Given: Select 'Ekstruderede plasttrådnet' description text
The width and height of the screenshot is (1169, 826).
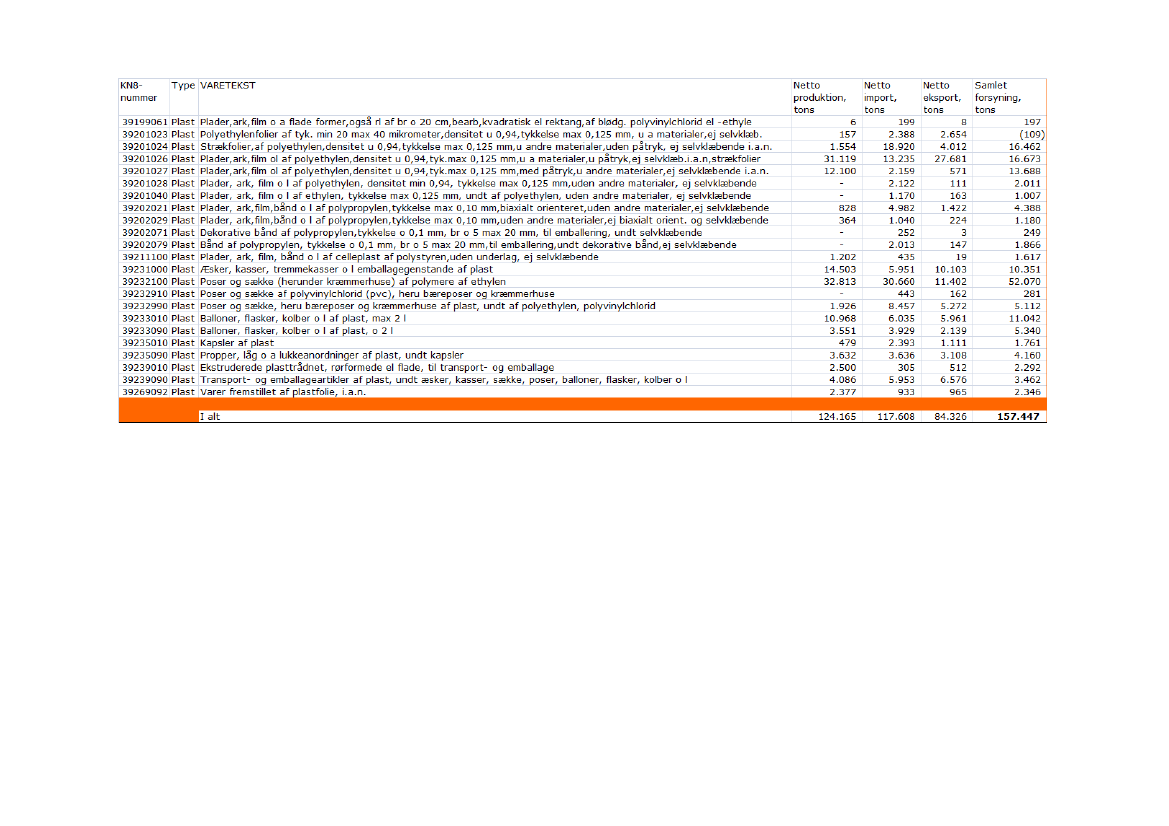Looking at the screenshot, I should pos(377,368).
